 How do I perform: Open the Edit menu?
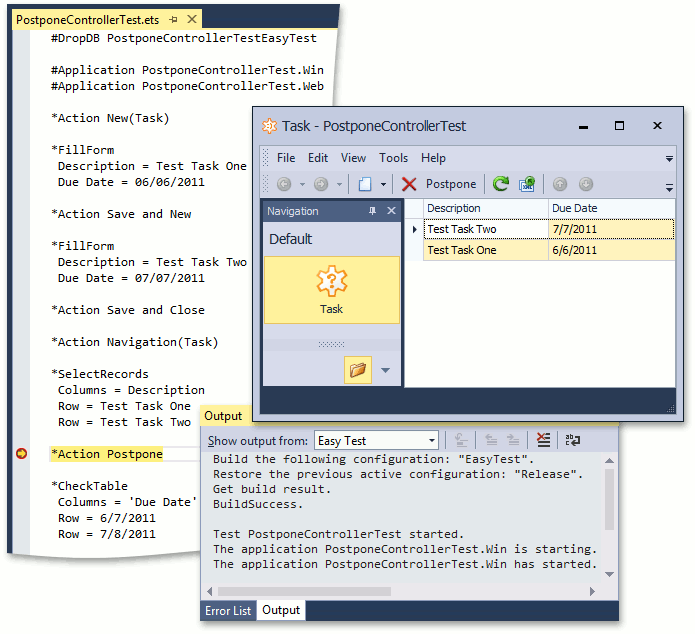click(x=318, y=158)
